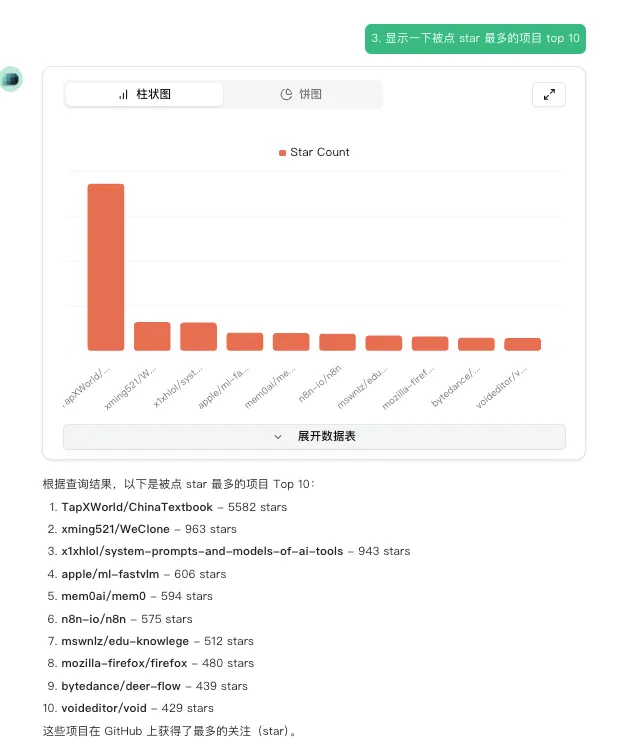Switch to the 饼图 pie chart tab
The width and height of the screenshot is (644, 753).
point(301,94)
